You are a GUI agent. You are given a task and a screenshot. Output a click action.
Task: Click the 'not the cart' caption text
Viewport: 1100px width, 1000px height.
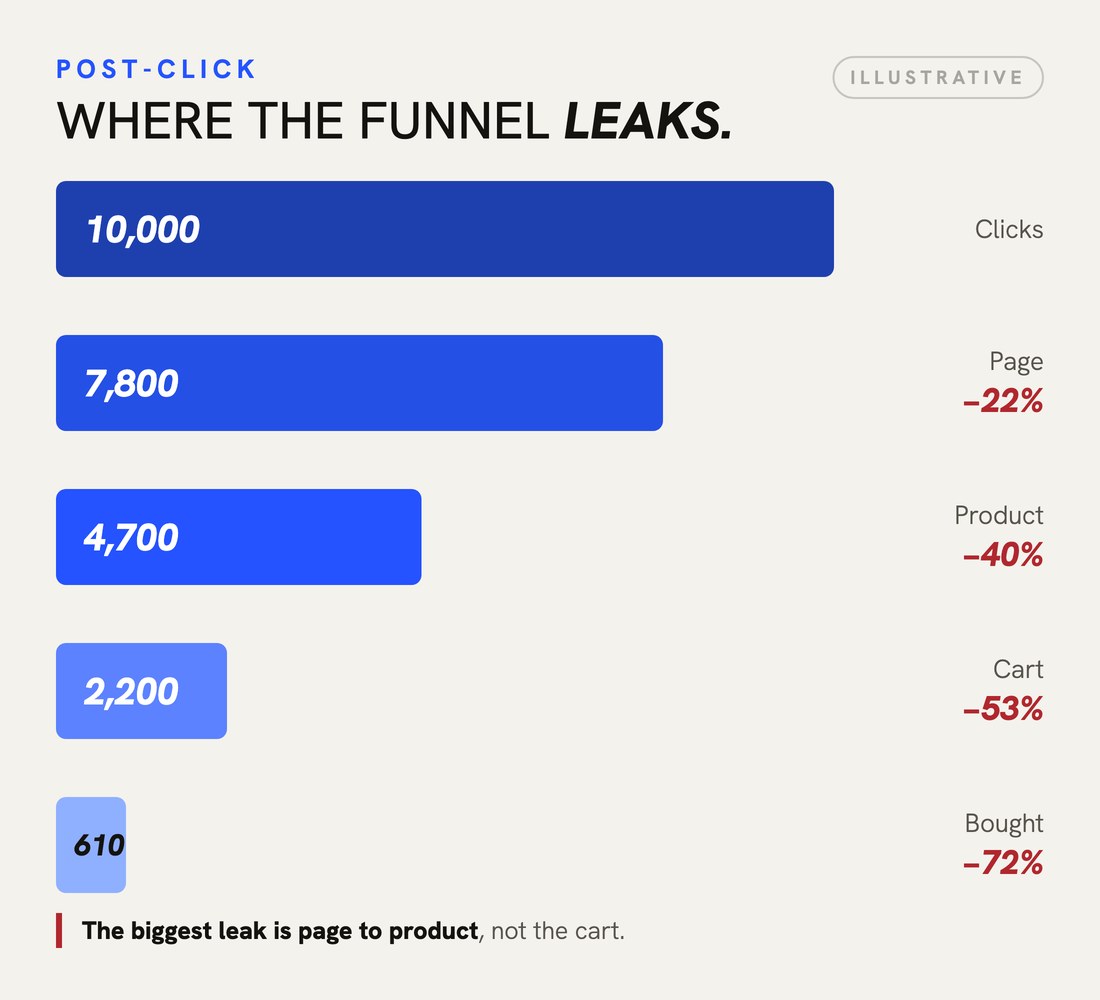coord(558,931)
